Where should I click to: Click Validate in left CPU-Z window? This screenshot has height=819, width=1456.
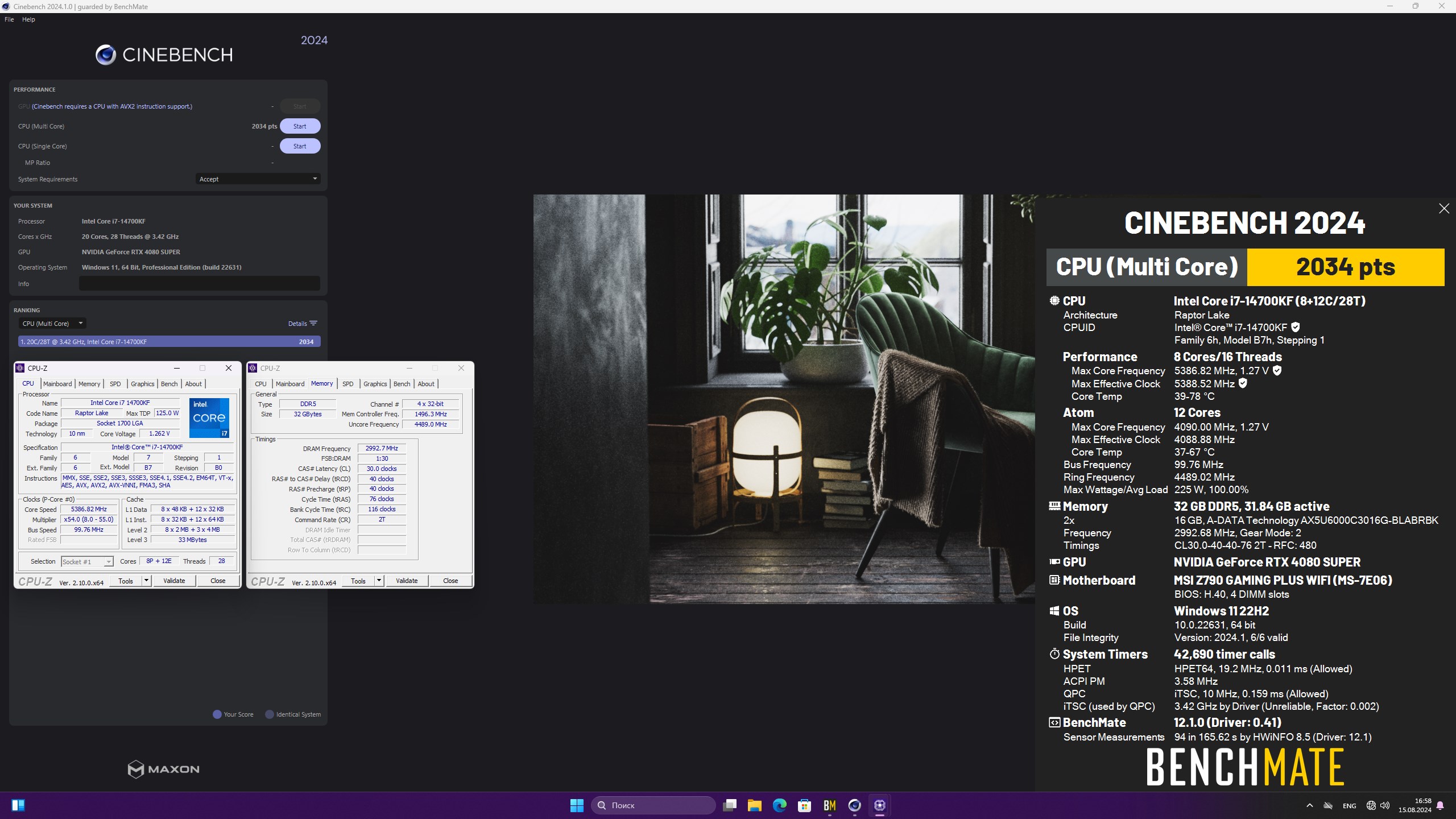[x=174, y=581]
